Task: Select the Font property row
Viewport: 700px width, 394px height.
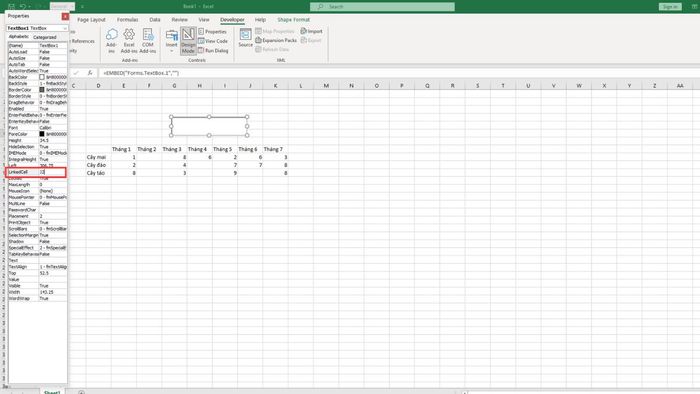Action: coord(38,128)
